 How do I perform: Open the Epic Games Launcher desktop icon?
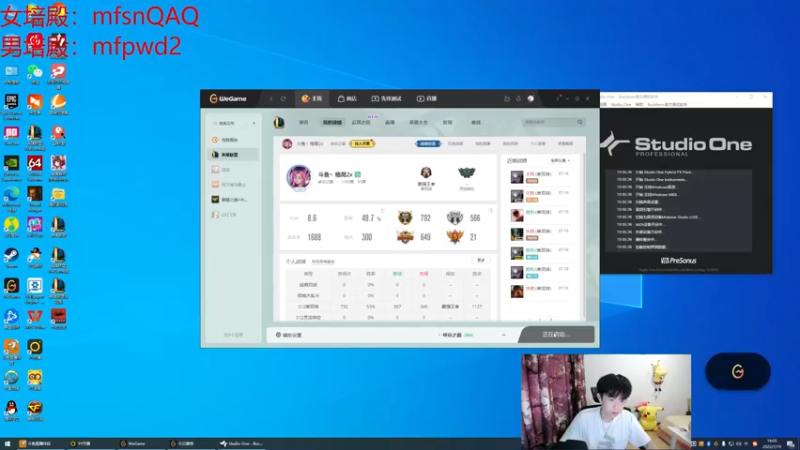click(11, 107)
